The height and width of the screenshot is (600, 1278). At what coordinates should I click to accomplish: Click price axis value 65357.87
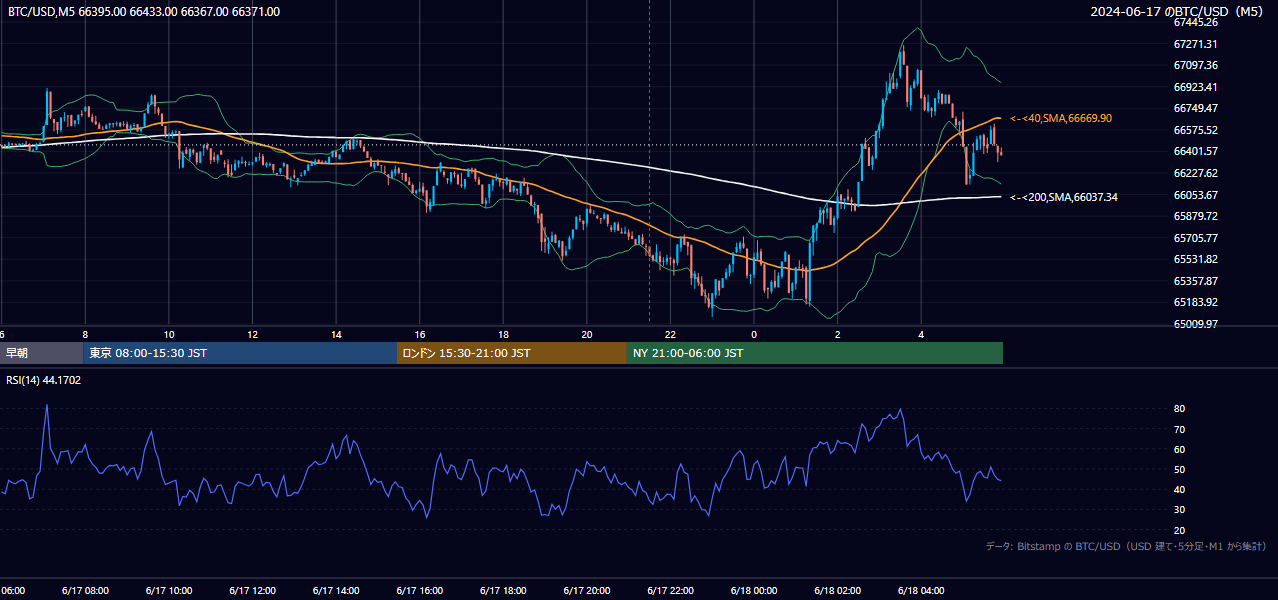click(1196, 281)
